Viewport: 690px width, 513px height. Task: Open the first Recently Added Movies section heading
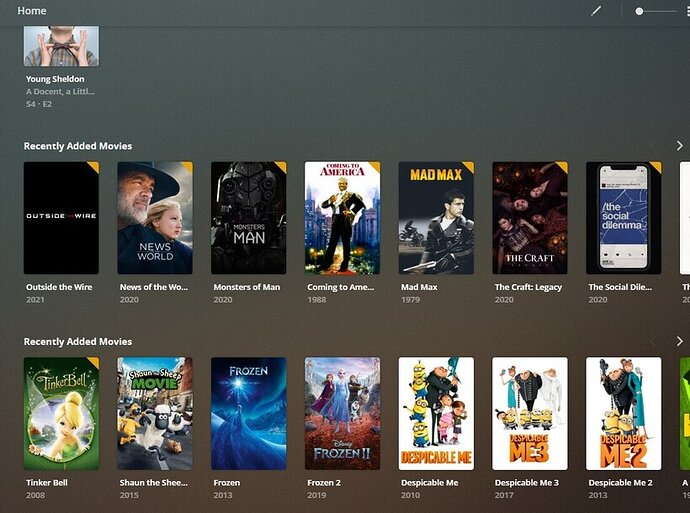click(78, 146)
